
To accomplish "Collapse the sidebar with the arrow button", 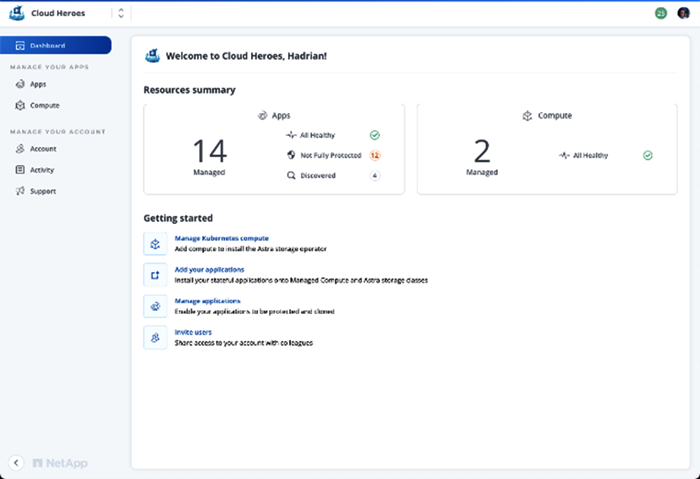I will pos(16,462).
